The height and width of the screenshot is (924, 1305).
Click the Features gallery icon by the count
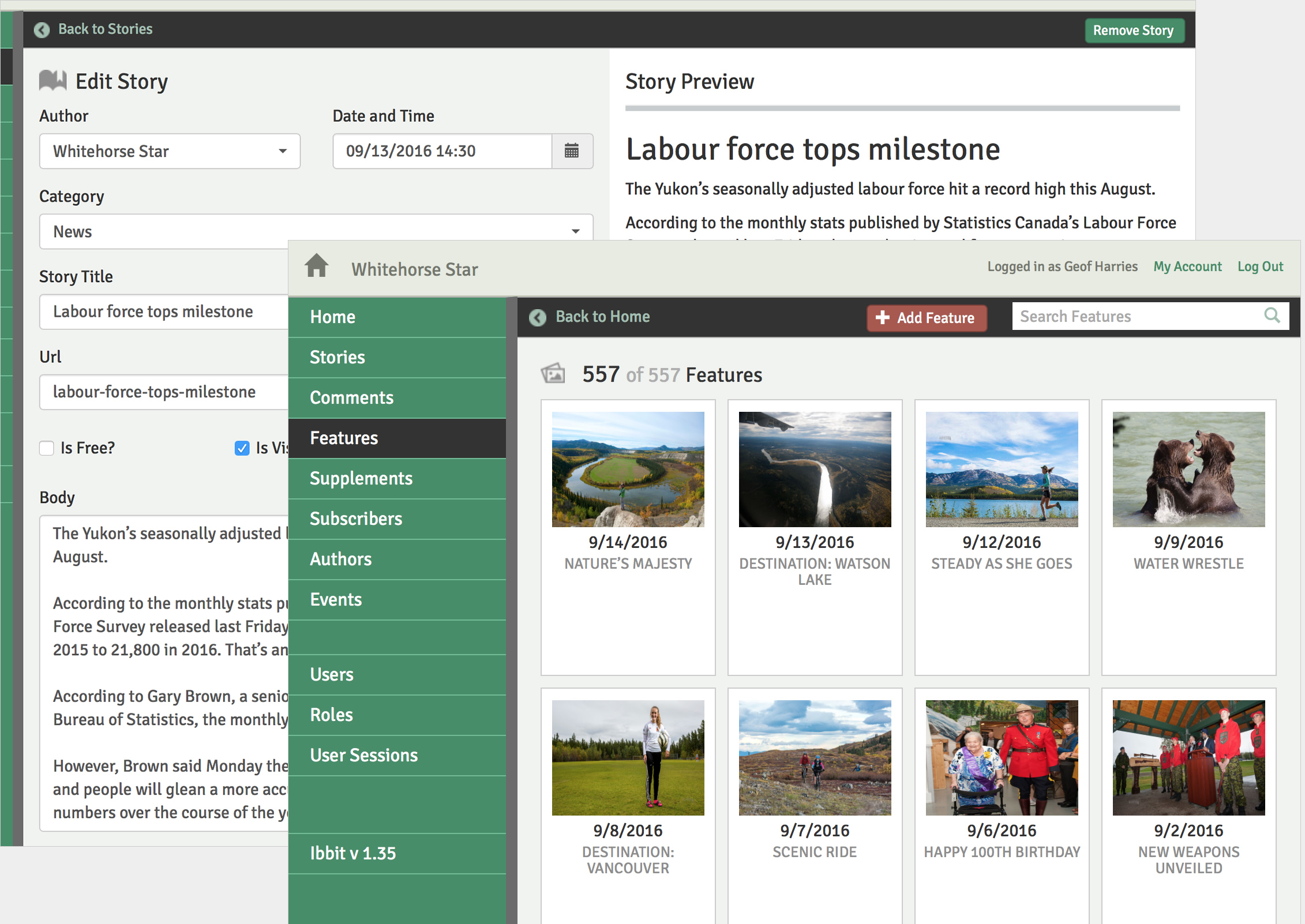553,374
